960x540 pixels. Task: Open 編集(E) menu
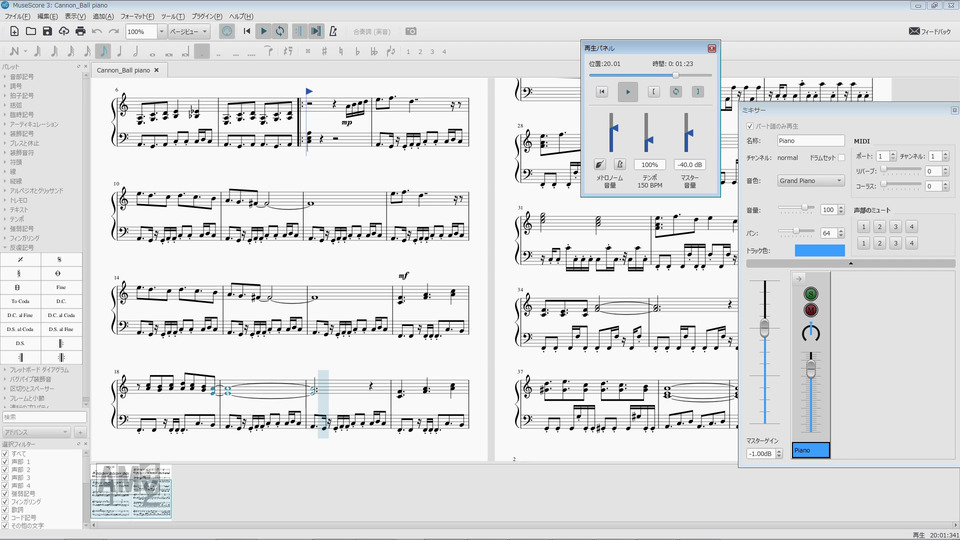coord(47,17)
